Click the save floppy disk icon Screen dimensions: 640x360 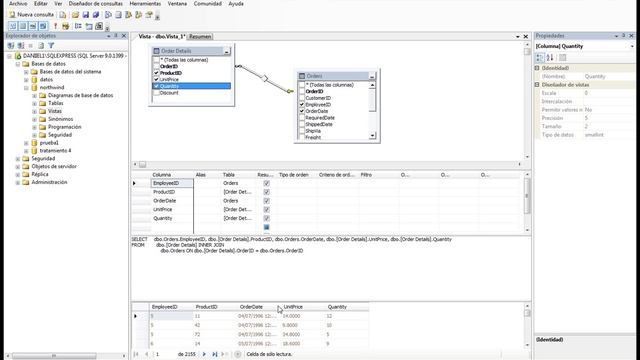pyautogui.click(x=86, y=15)
